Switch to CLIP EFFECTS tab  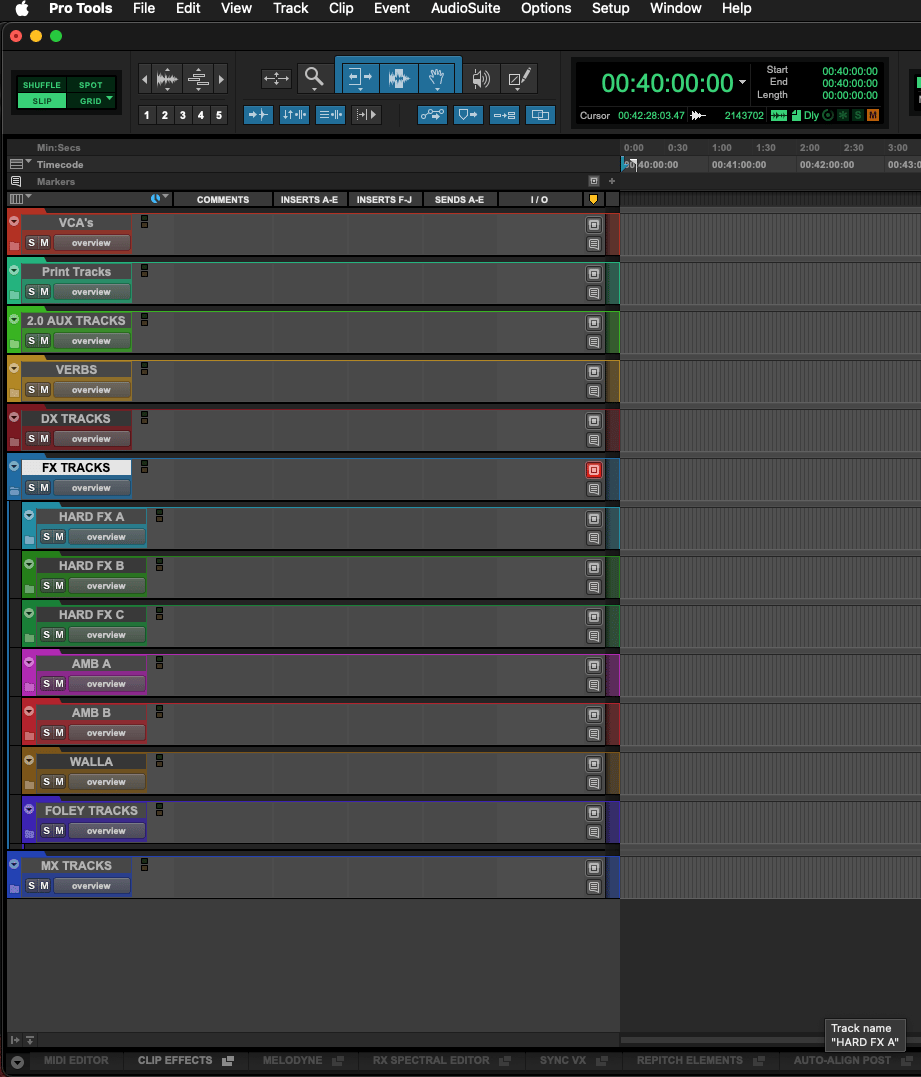click(x=174, y=1061)
